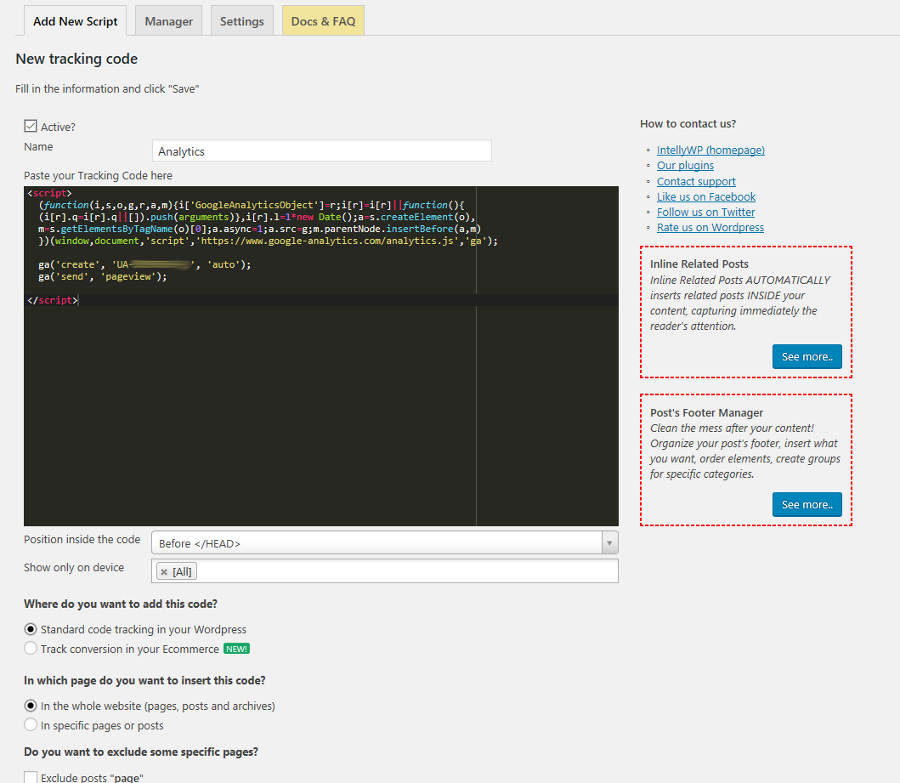This screenshot has width=900, height=783.
Task: Choose In specific pages or posts
Action: click(30, 725)
